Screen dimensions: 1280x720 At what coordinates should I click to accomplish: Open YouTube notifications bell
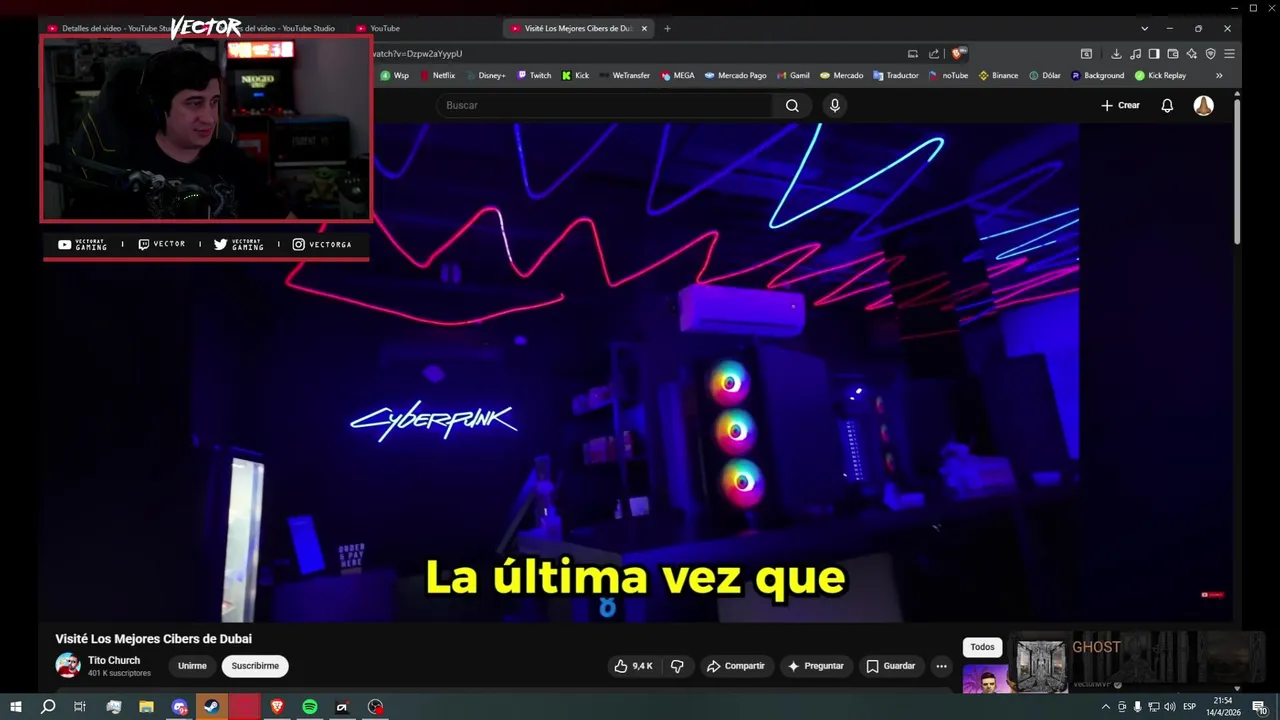[x=1167, y=105]
